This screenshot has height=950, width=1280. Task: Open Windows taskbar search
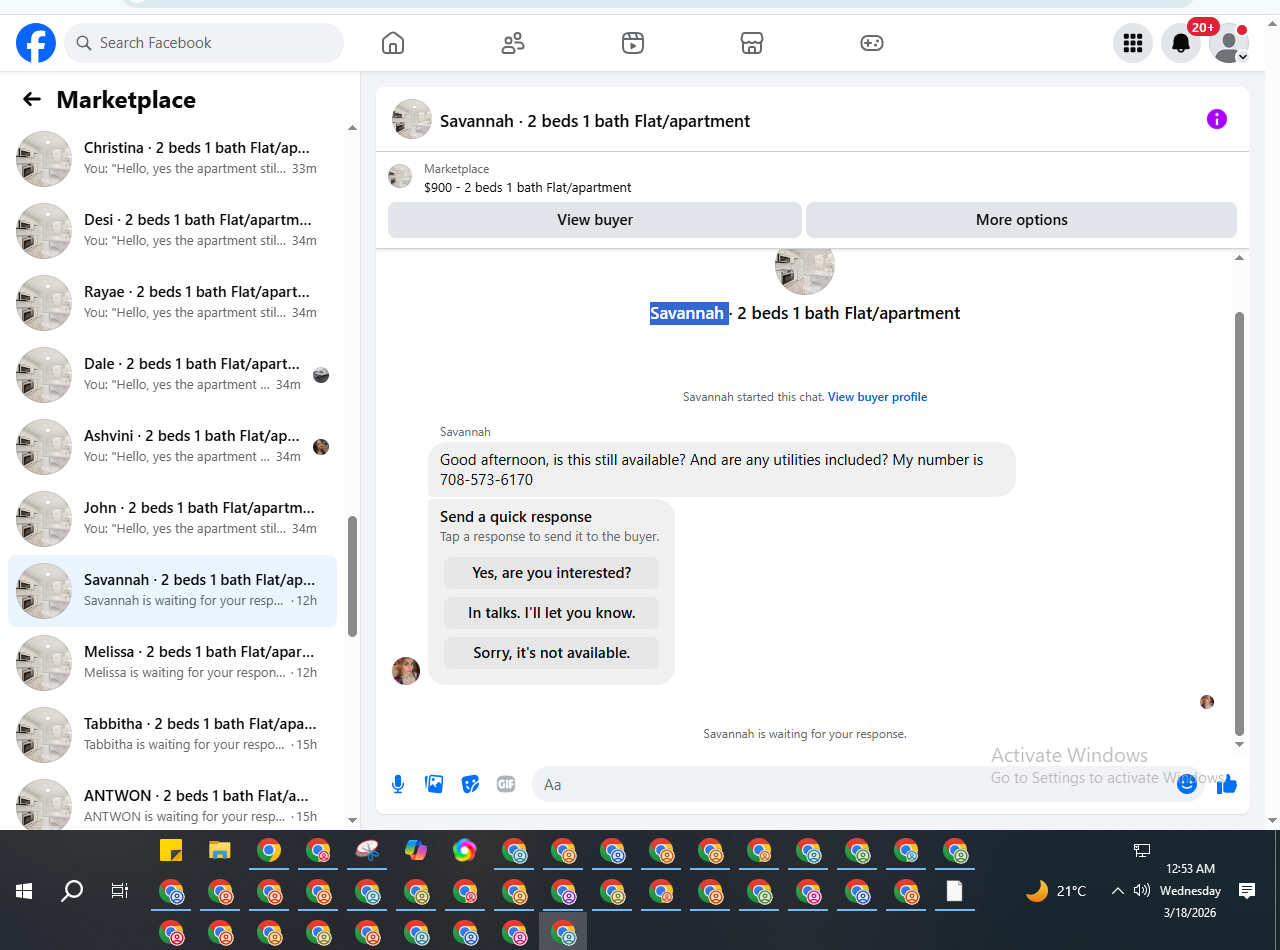72,890
